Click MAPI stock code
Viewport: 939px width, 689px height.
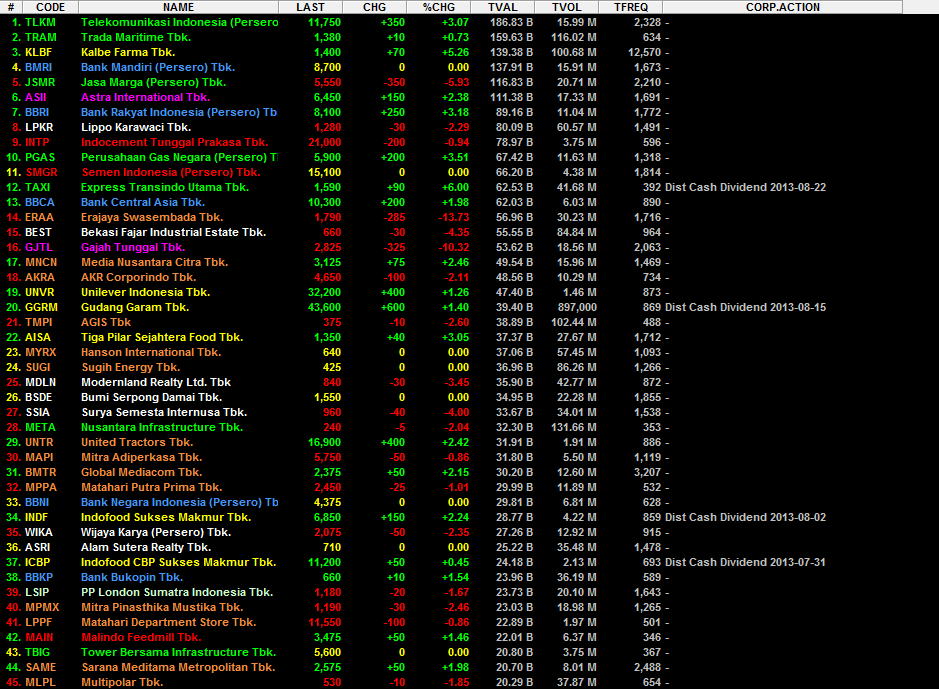[x=39, y=457]
